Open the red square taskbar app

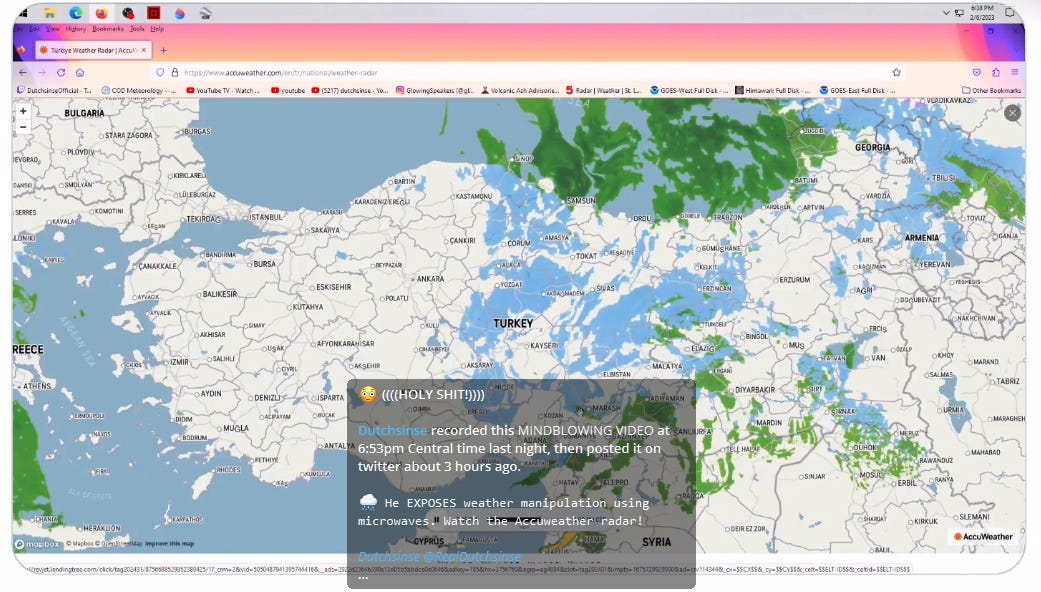(153, 13)
